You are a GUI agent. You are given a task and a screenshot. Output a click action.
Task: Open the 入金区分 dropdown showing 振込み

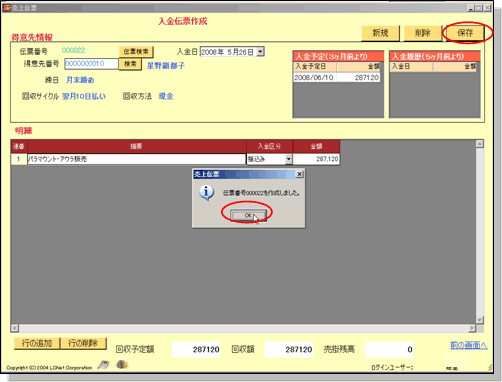point(289,159)
